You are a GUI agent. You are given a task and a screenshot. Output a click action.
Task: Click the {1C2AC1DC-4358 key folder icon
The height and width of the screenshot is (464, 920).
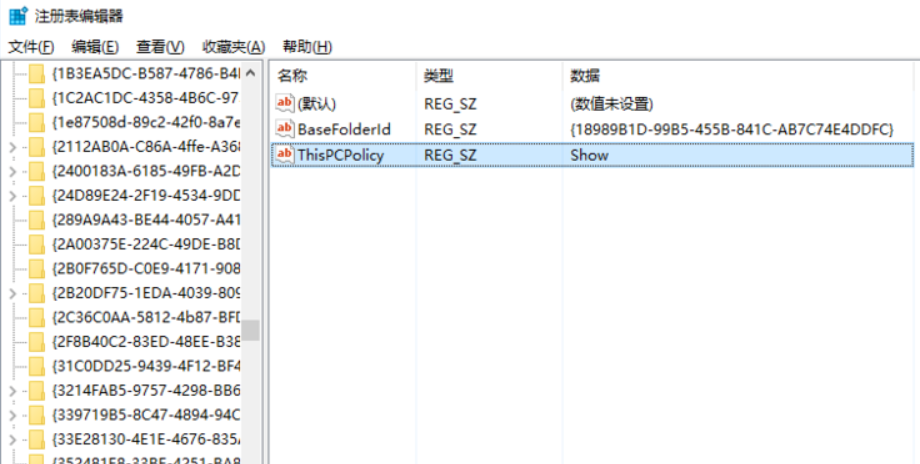(x=38, y=97)
